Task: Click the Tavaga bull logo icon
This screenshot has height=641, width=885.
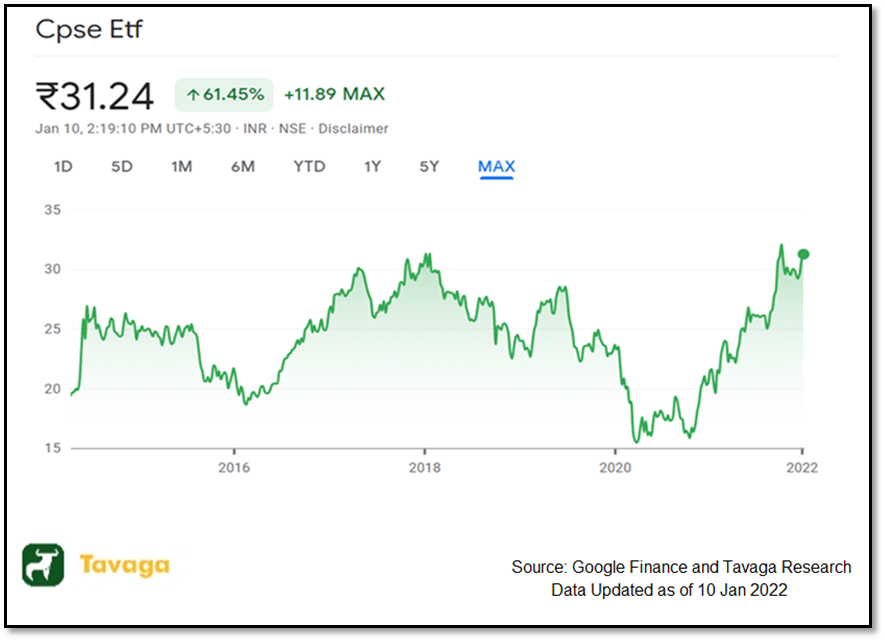Action: coord(44,564)
